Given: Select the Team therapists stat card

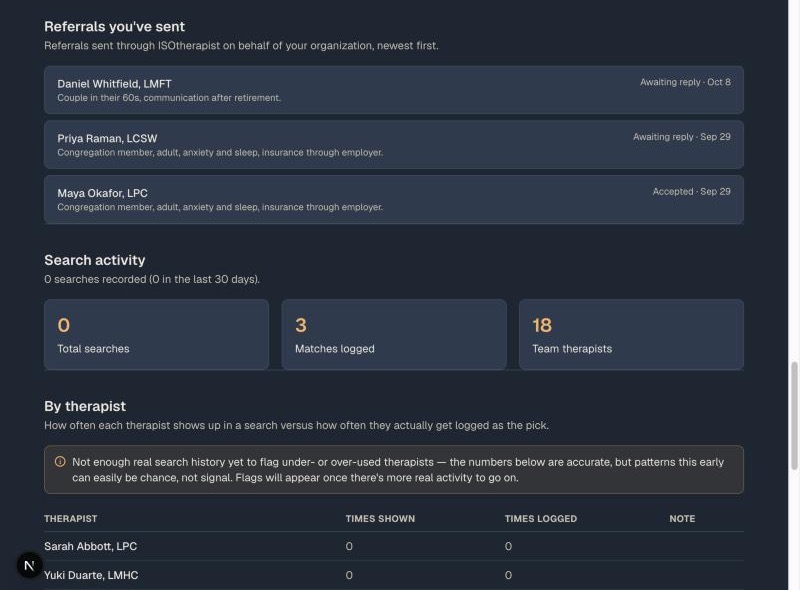Looking at the screenshot, I should tap(631, 334).
